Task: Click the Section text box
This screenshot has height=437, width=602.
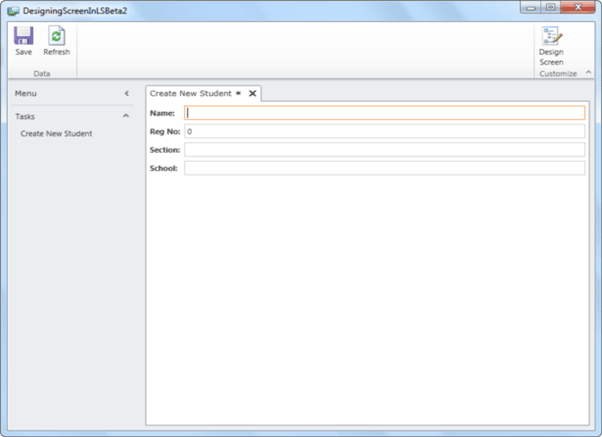Action: (385, 150)
